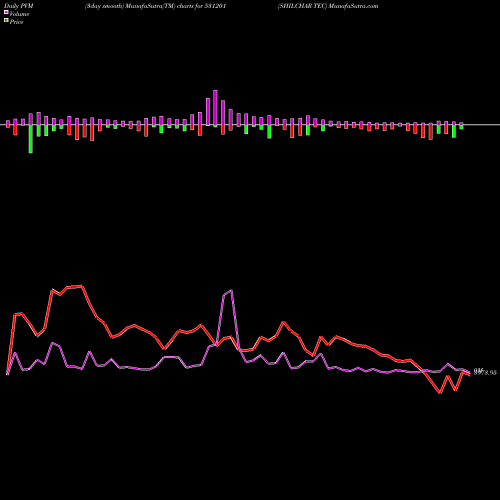This screenshot has width=500, height=500.
Task: Click the price value label at line end
Action: pyautogui.click(x=485, y=372)
